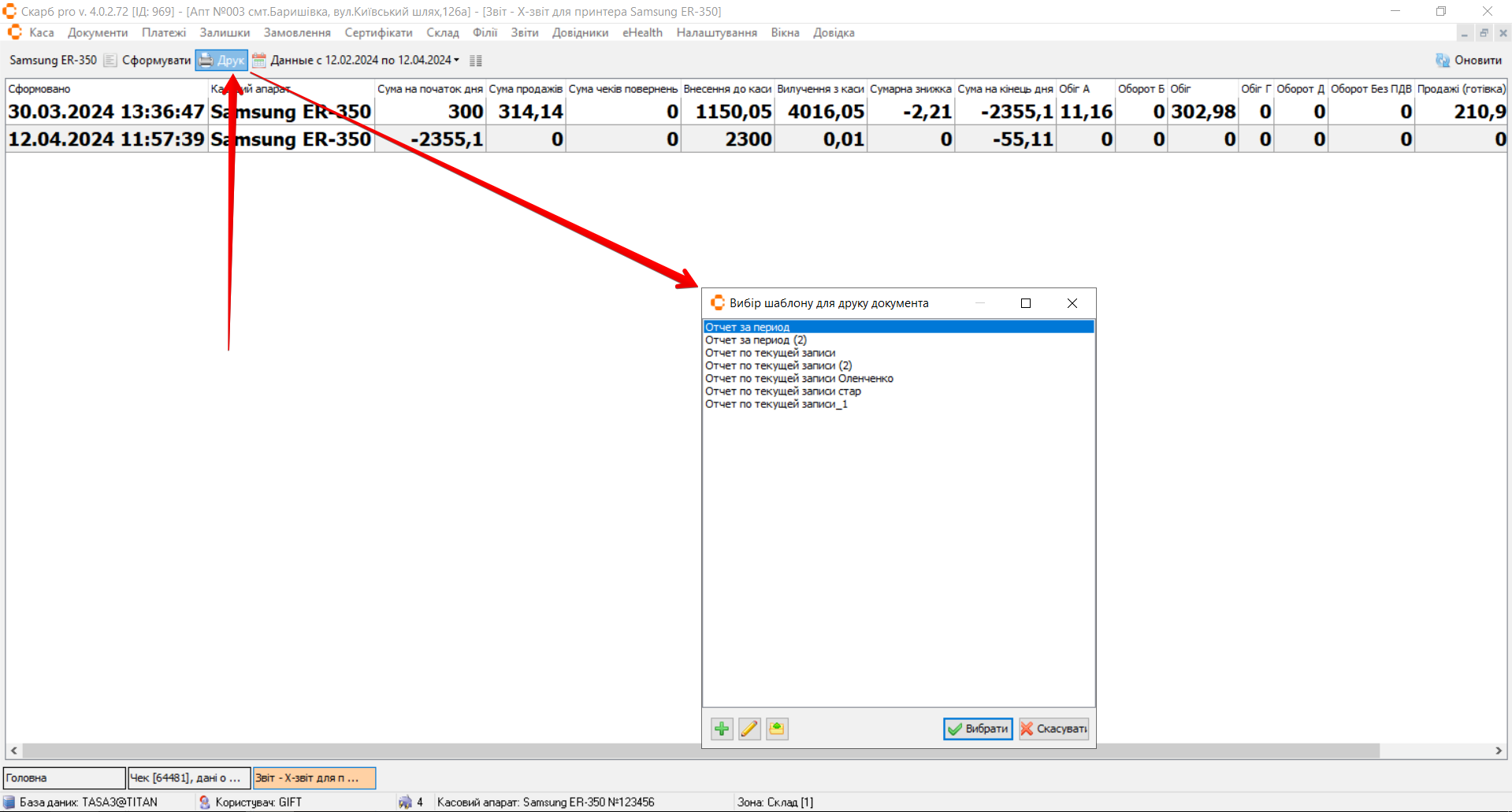1512x812 pixels.
Task: Expand the date range dropdown arrow
Action: point(457,61)
